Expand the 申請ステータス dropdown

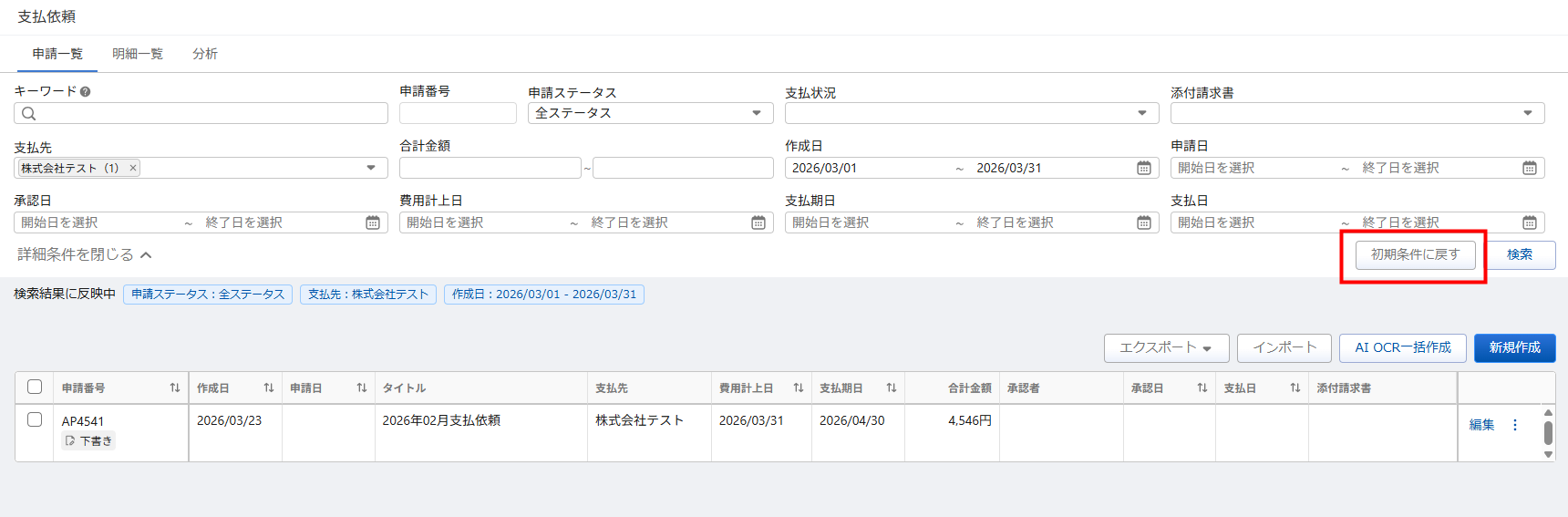click(756, 113)
